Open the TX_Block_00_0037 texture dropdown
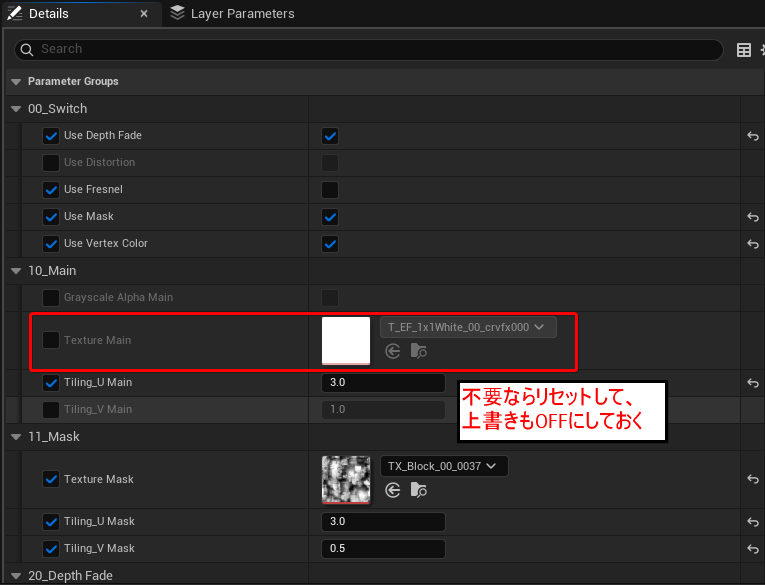 [444, 466]
